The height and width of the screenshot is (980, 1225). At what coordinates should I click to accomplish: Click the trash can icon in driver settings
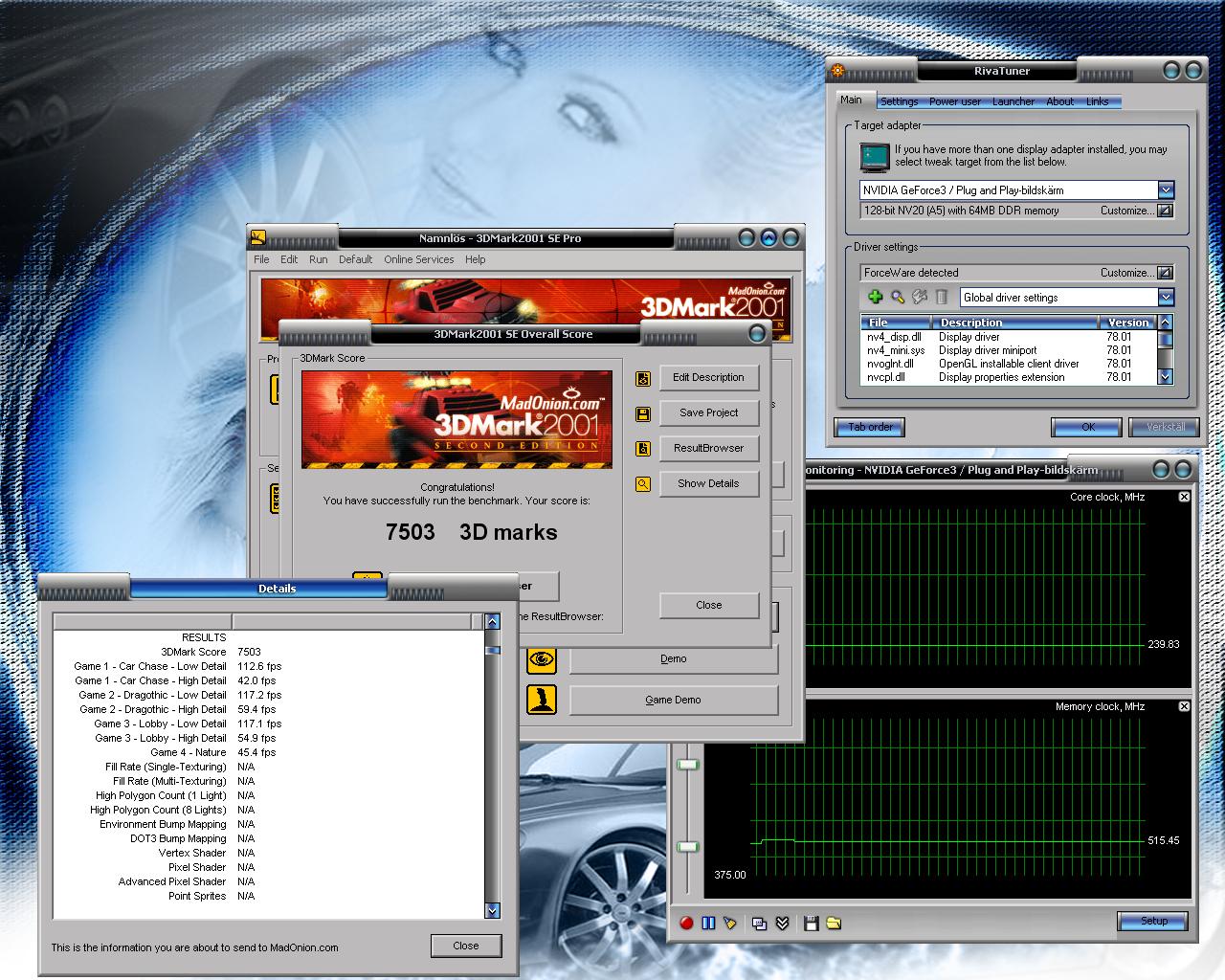point(942,298)
